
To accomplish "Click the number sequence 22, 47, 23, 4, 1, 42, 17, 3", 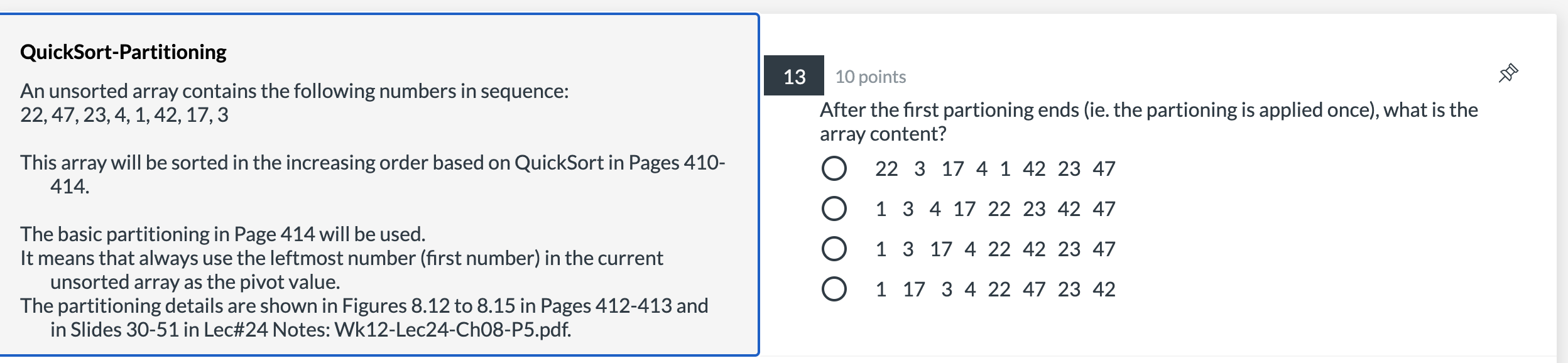I will pos(124,115).
